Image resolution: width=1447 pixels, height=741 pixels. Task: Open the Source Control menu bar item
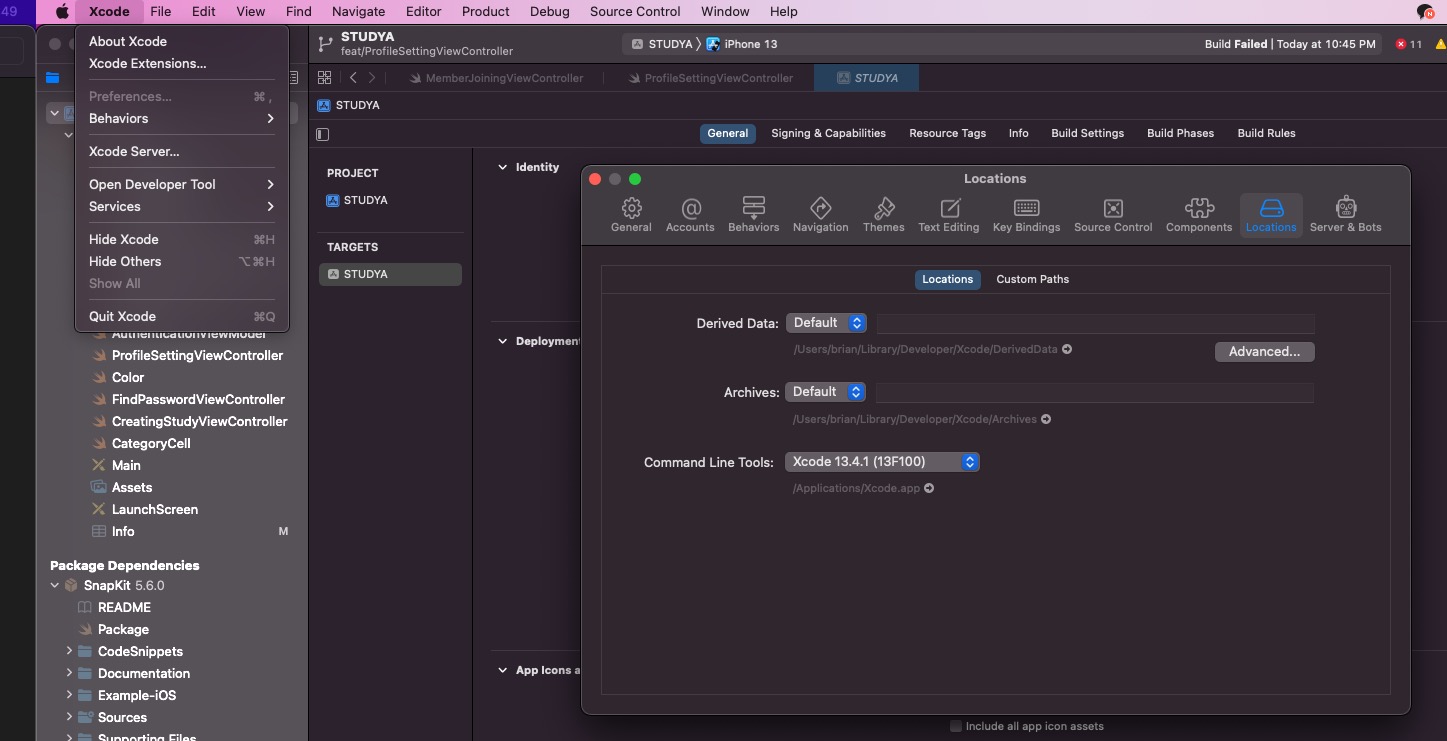[x=635, y=12]
